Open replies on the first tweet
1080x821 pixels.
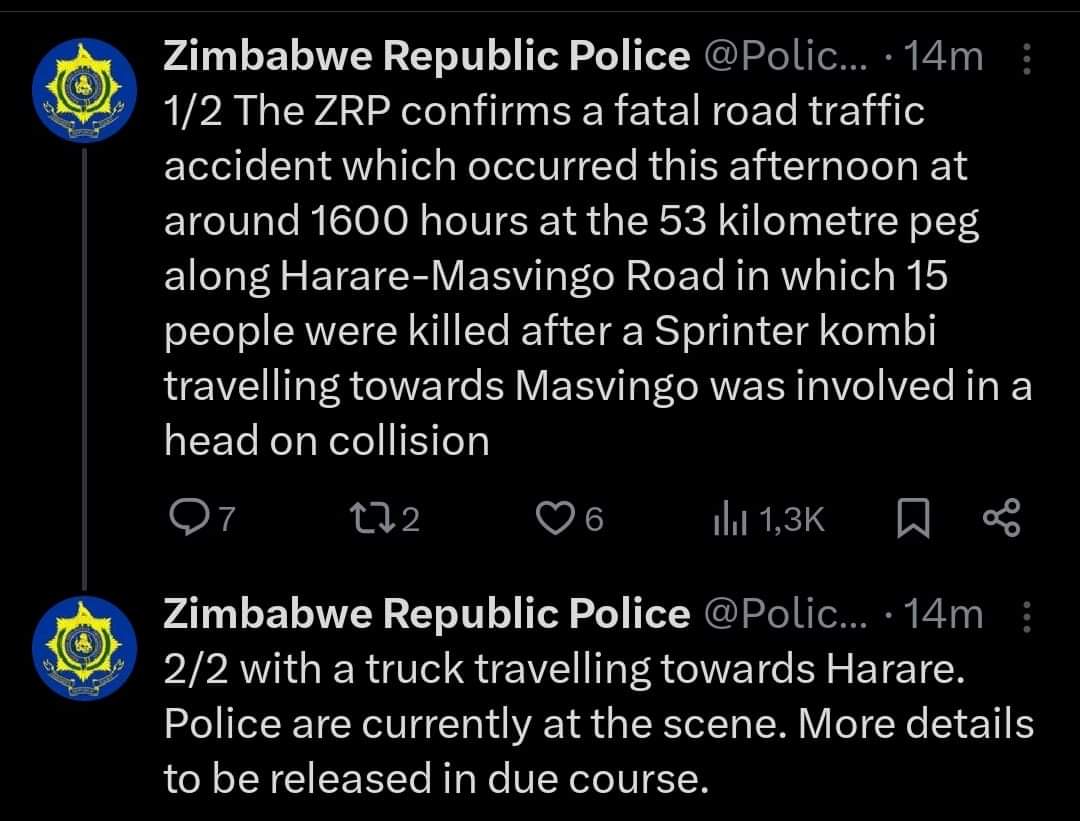click(x=203, y=519)
